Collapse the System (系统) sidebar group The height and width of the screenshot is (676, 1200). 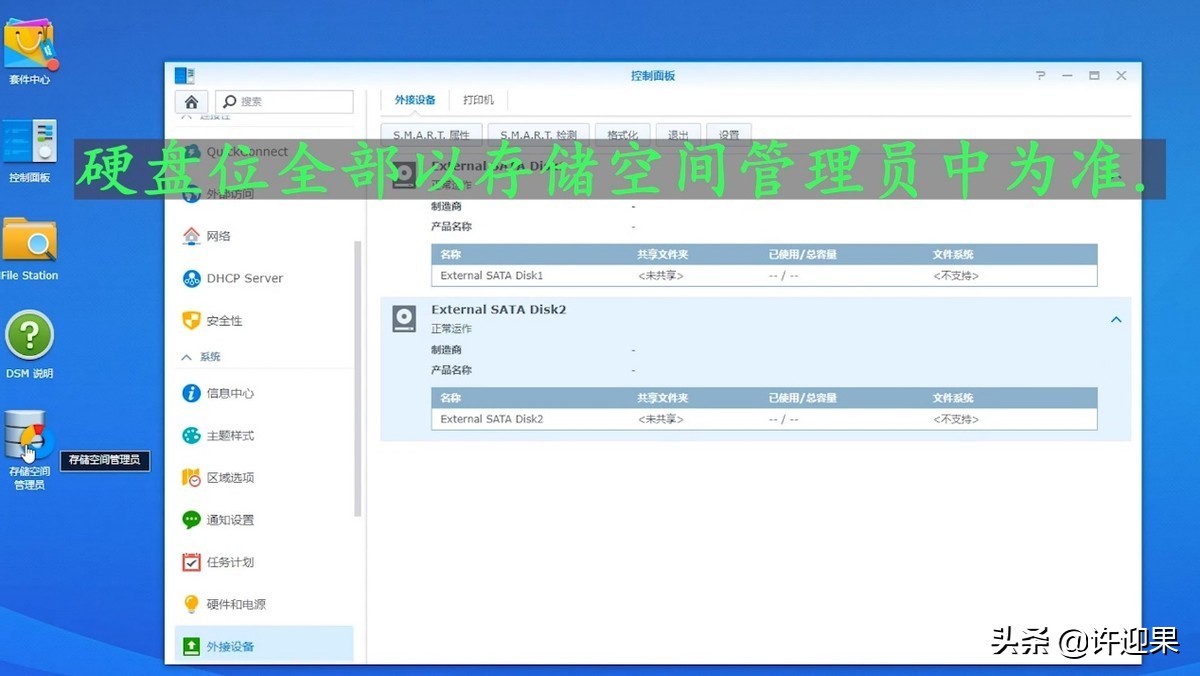(x=186, y=357)
